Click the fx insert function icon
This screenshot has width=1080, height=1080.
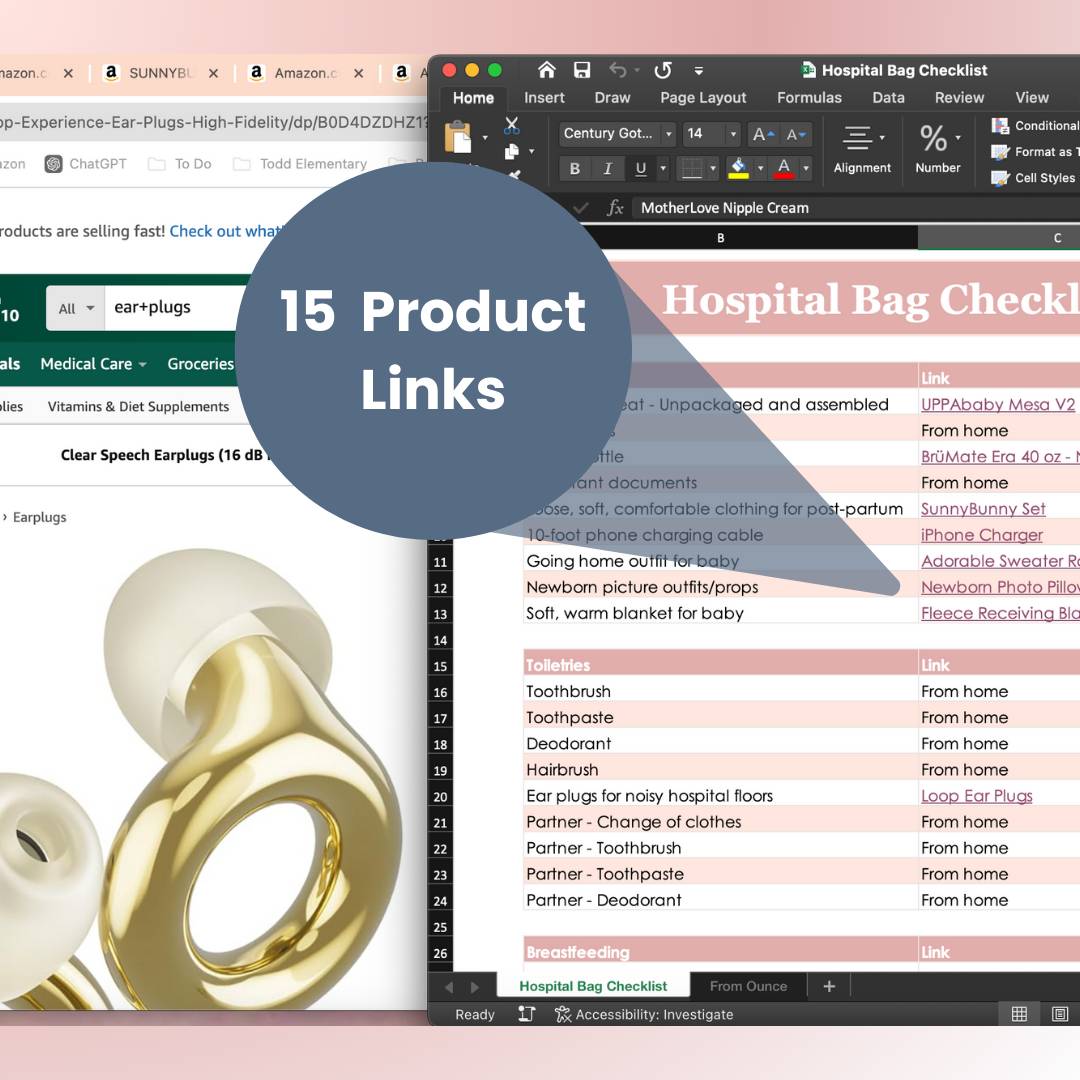coord(615,208)
